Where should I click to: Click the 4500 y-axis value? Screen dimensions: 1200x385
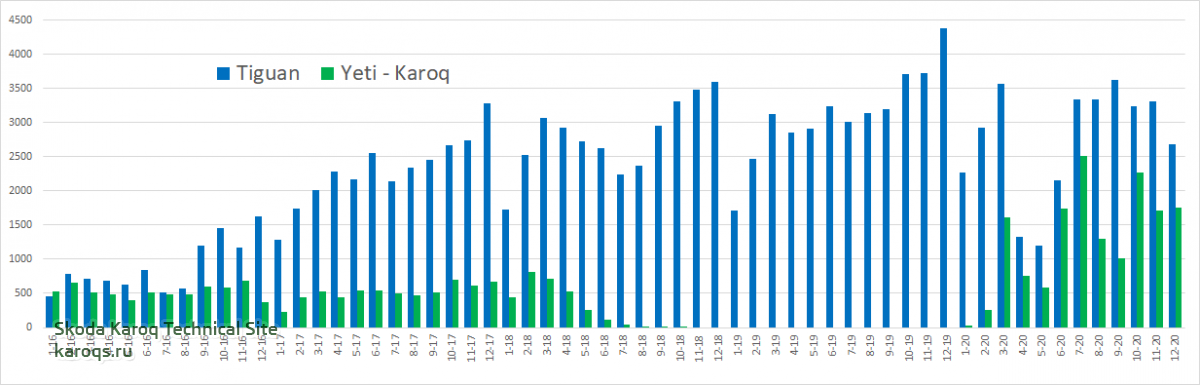[x=19, y=20]
